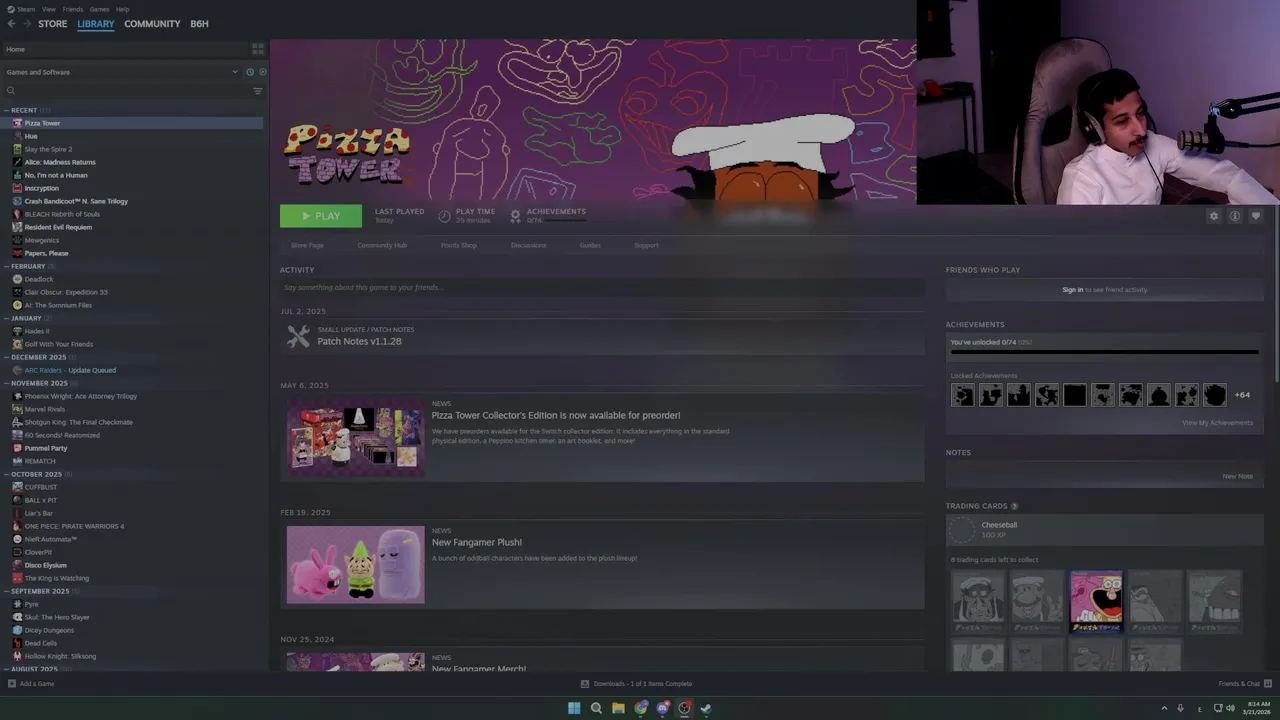Open game settings gear icon
This screenshot has height=720, width=1280.
pos(1214,216)
